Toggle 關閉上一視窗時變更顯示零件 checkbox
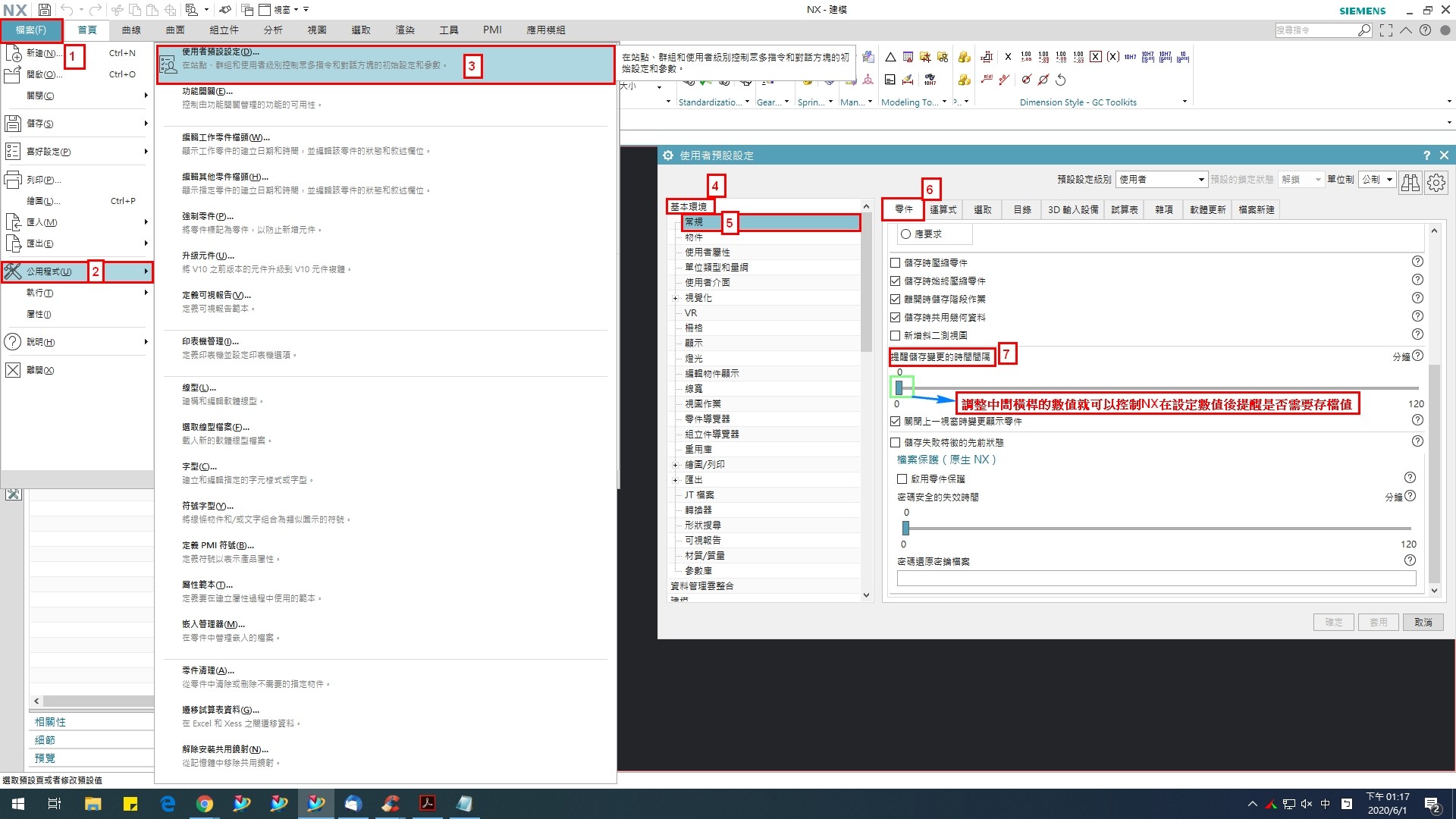 coord(895,422)
